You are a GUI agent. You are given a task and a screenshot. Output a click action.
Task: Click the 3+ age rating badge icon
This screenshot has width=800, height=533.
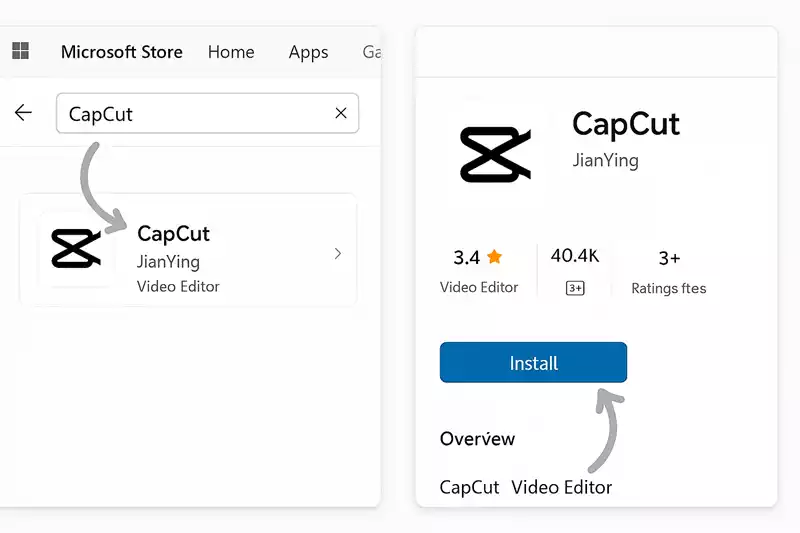click(x=575, y=288)
